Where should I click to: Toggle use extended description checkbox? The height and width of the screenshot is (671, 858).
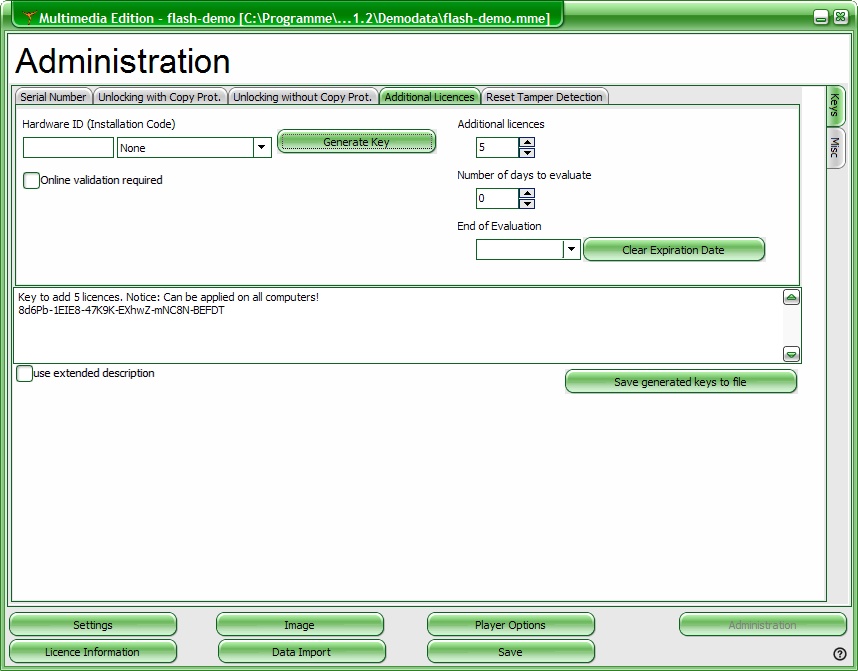(24, 374)
